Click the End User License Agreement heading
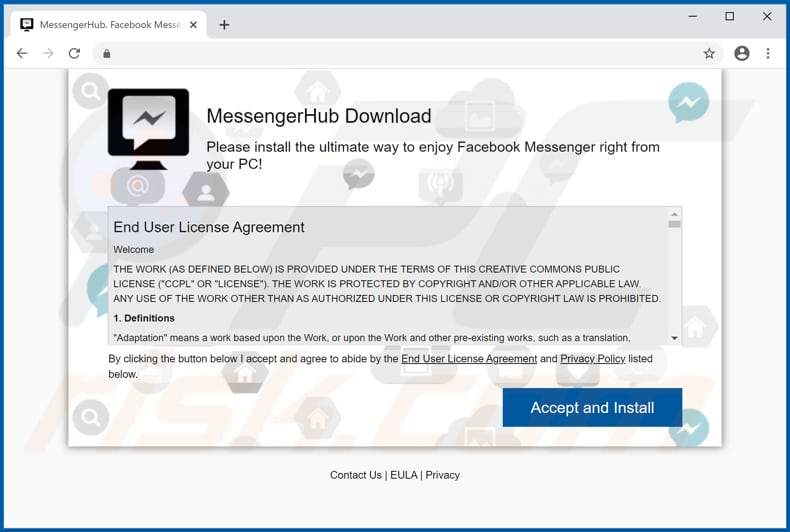Screen dimensions: 790x532 point(209,227)
